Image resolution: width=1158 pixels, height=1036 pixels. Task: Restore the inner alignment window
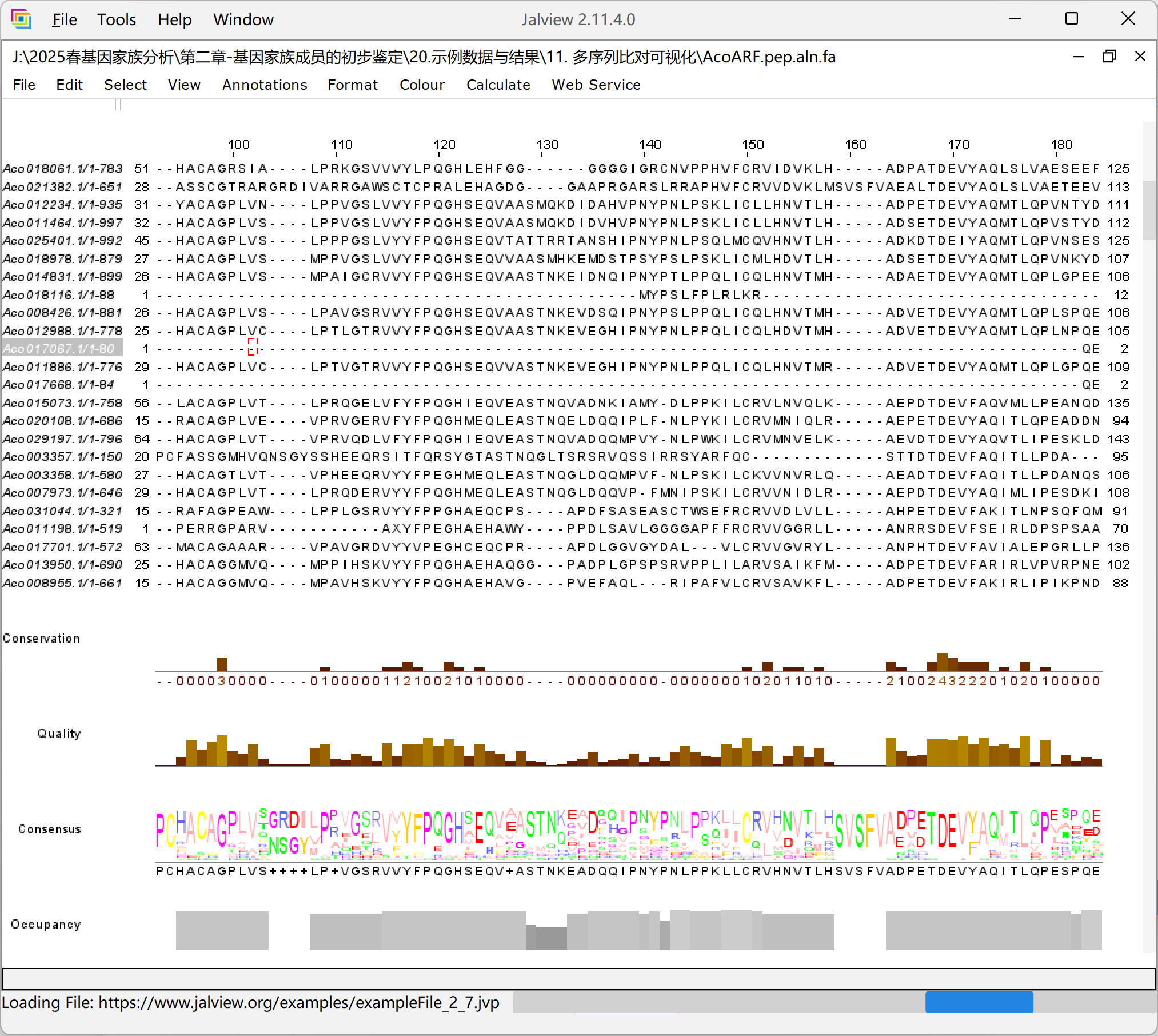1109,57
